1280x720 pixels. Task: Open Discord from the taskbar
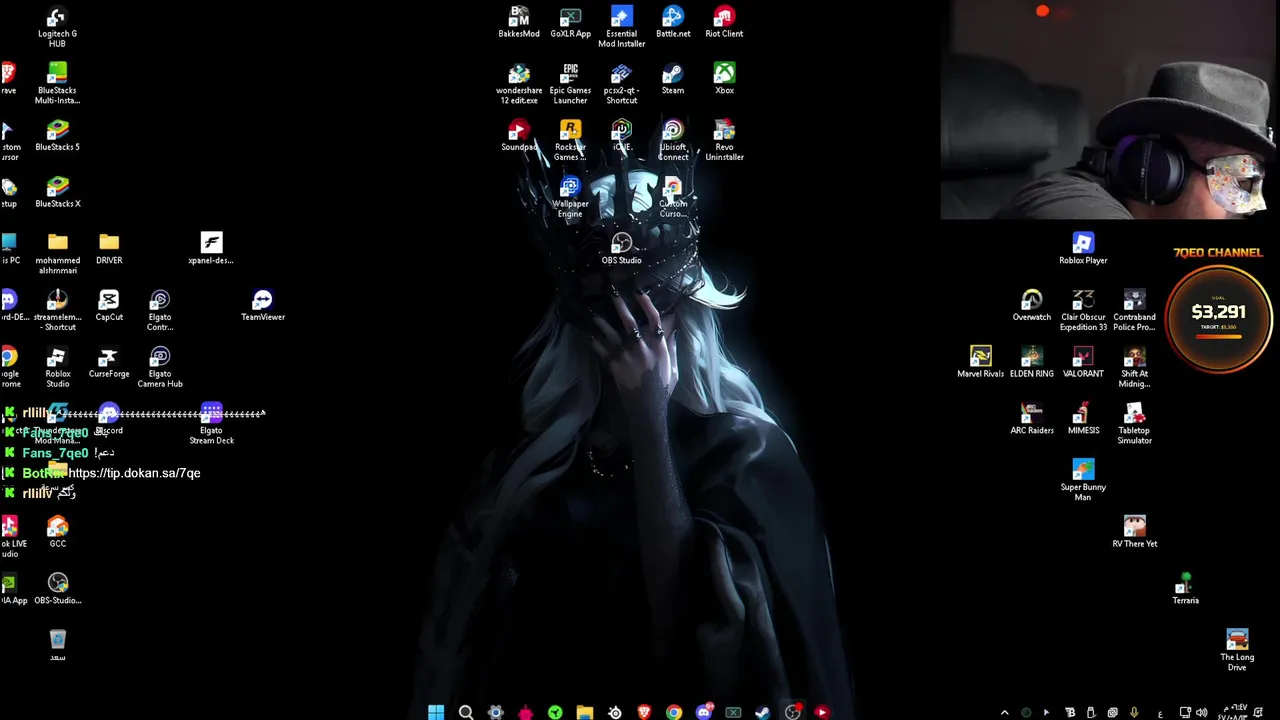point(704,712)
